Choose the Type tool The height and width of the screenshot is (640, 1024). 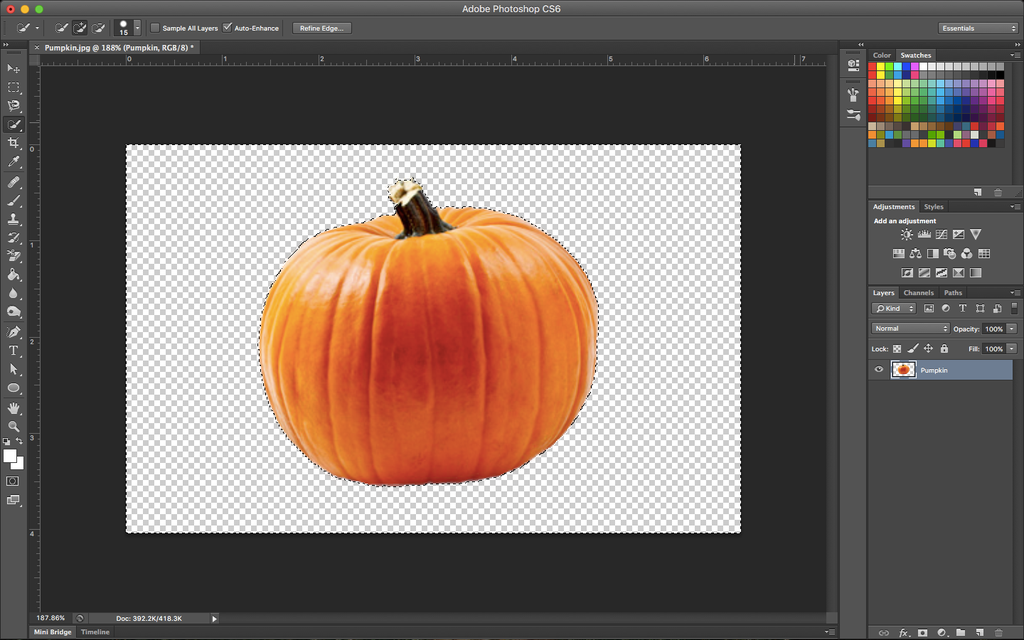(x=14, y=351)
